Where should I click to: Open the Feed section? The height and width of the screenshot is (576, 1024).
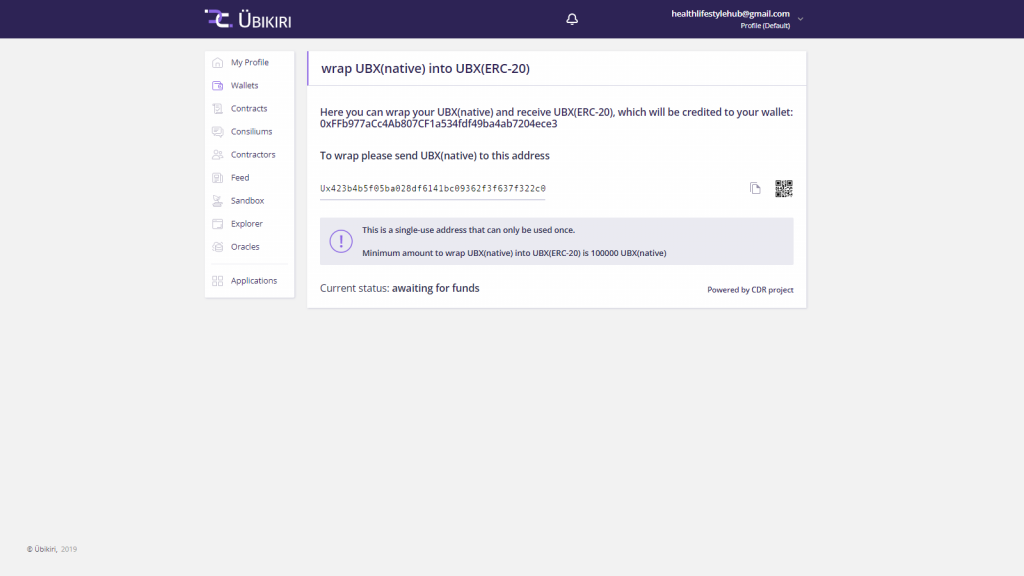coord(240,178)
